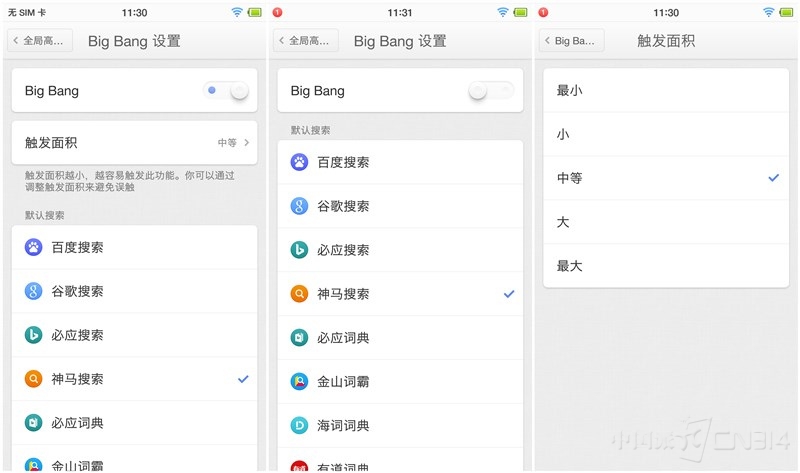Open 触发面积 setting showing 中等
Screen dimensions: 800x473
134,143
